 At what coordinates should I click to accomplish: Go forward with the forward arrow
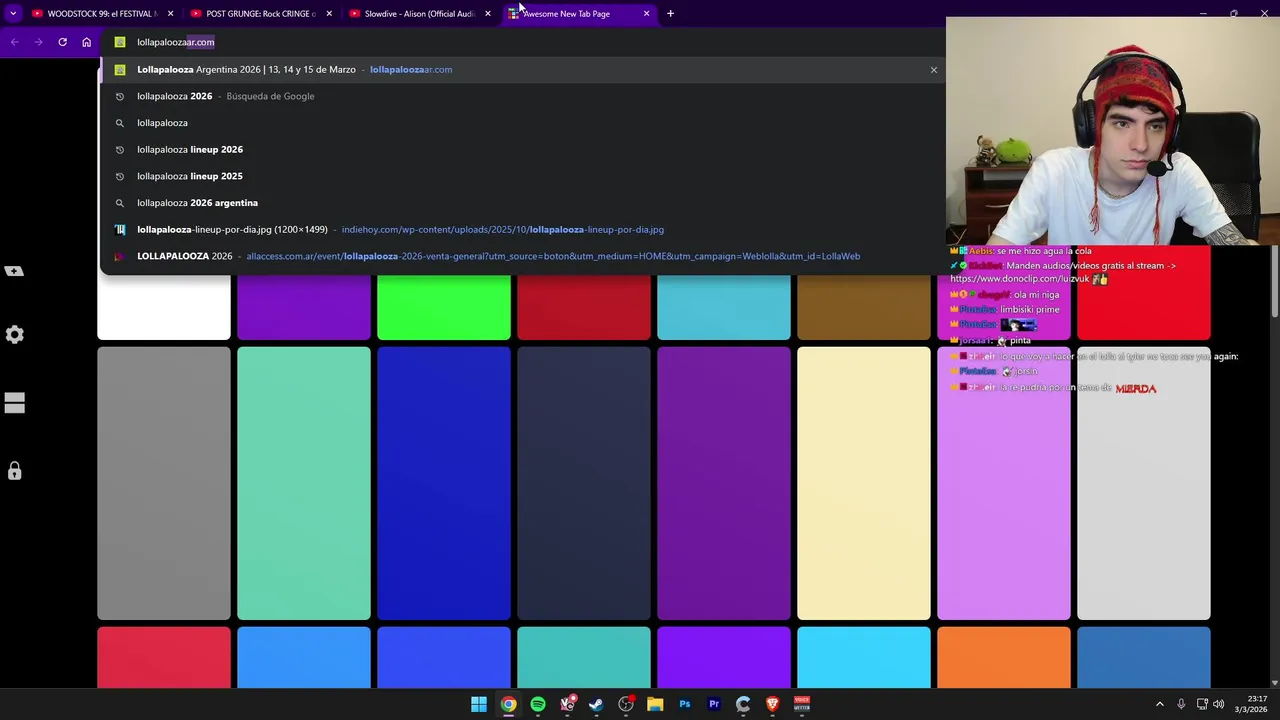(38, 42)
